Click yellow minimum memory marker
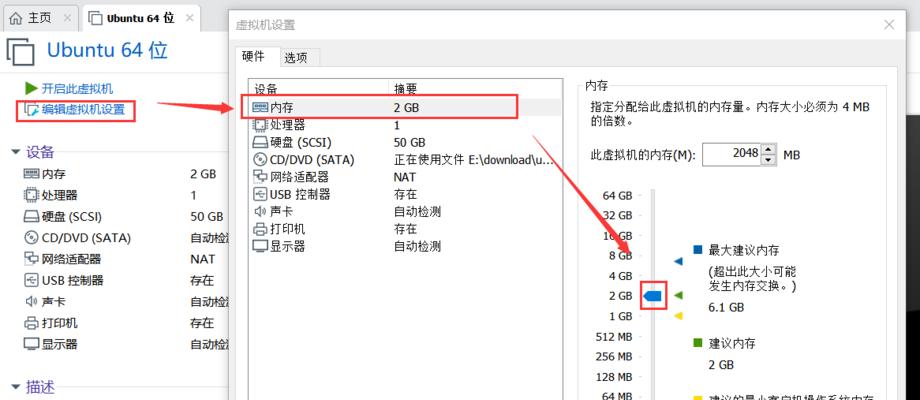The height and width of the screenshot is (400, 920). (678, 316)
